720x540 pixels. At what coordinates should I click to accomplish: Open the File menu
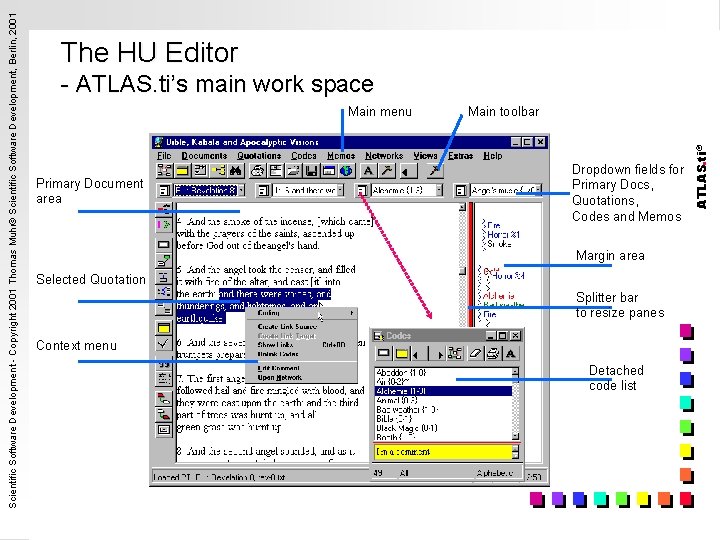[x=164, y=156]
